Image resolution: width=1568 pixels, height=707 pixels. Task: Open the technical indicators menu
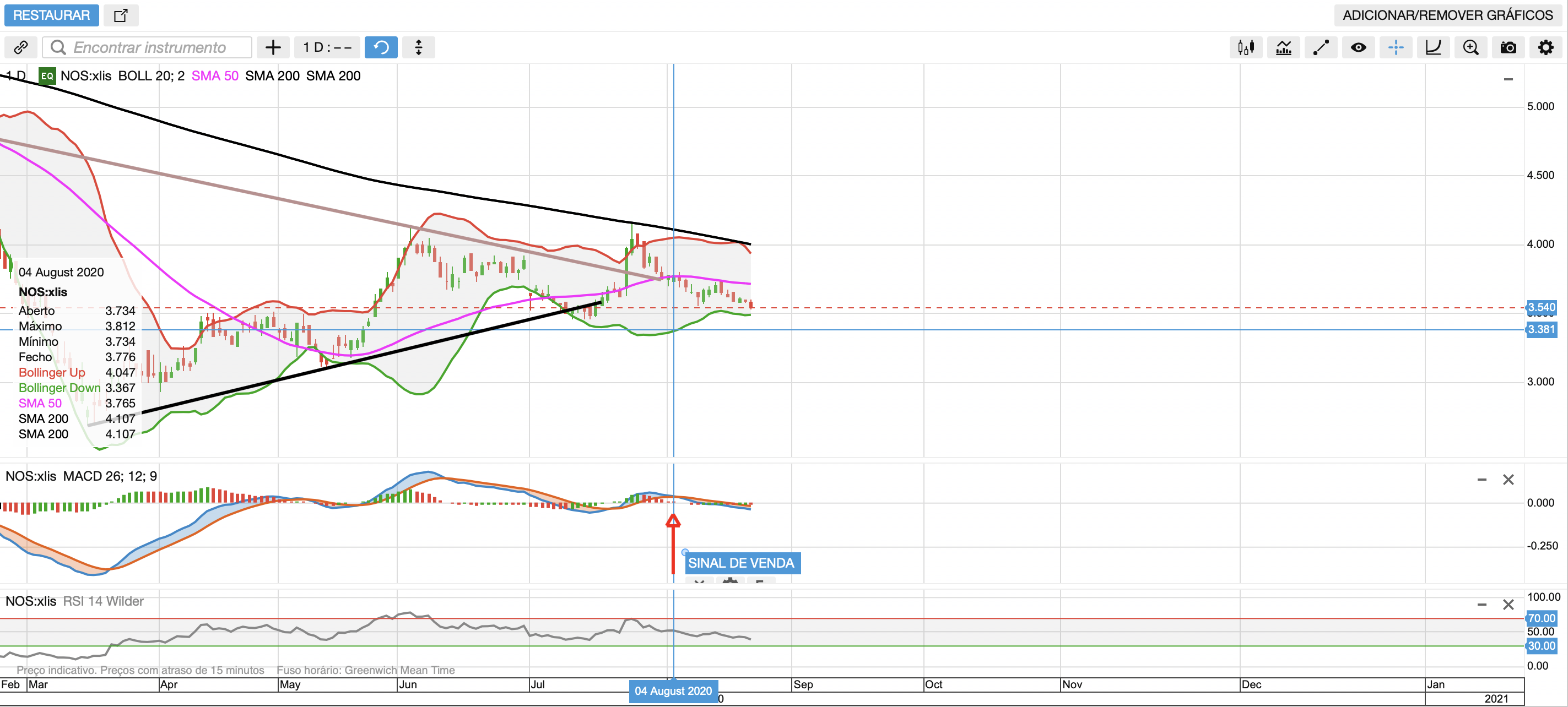pyautogui.click(x=1284, y=47)
